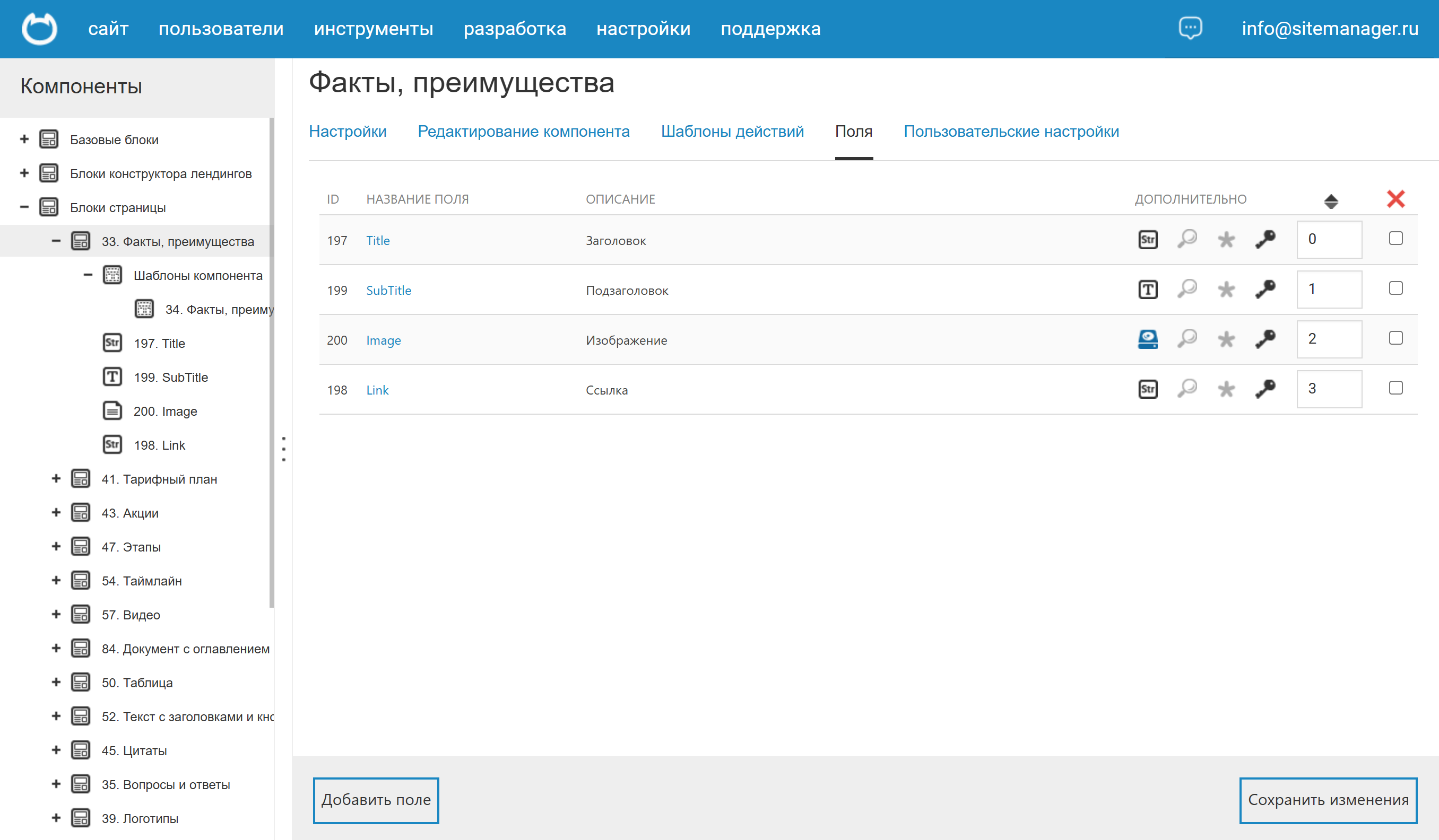Tick the delete checkbox for Image field
The width and height of the screenshot is (1439, 840).
pyautogui.click(x=1395, y=338)
